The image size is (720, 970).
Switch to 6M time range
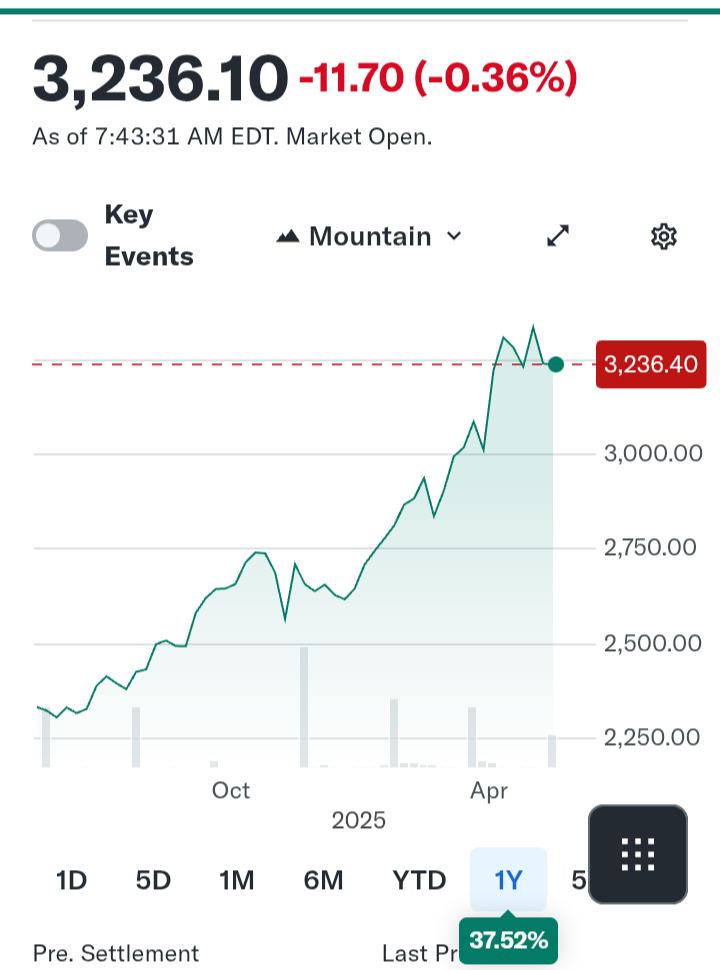[323, 880]
